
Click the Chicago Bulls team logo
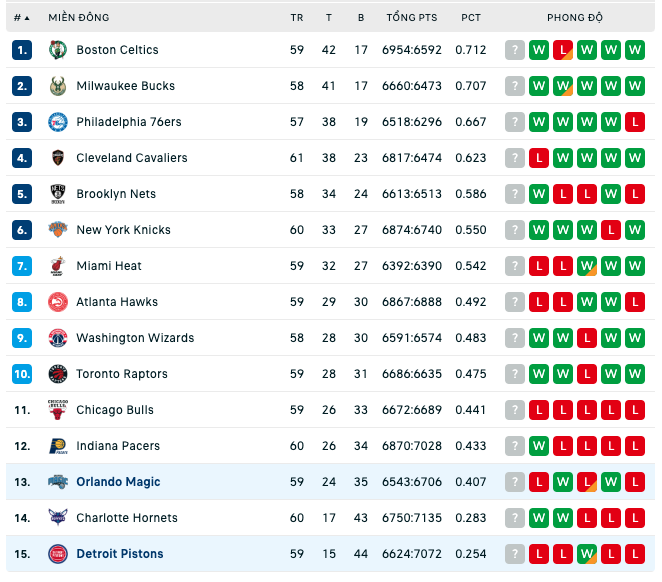click(58, 410)
